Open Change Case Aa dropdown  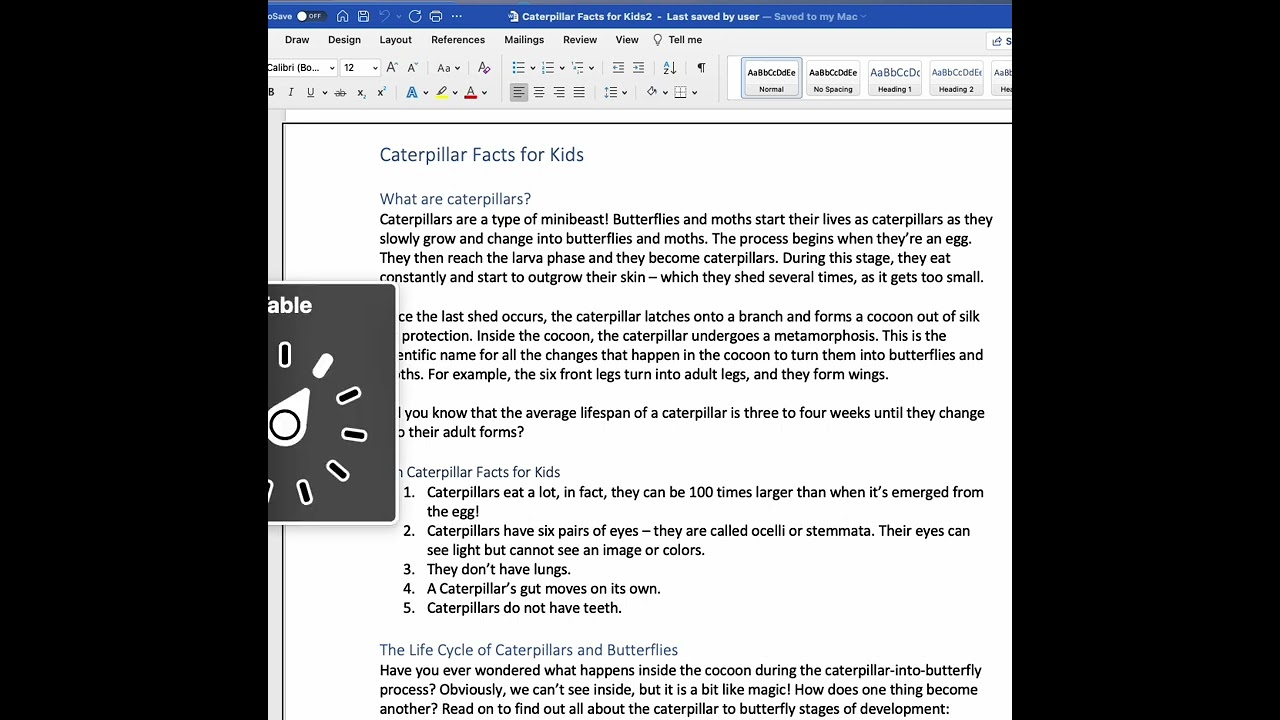click(449, 68)
